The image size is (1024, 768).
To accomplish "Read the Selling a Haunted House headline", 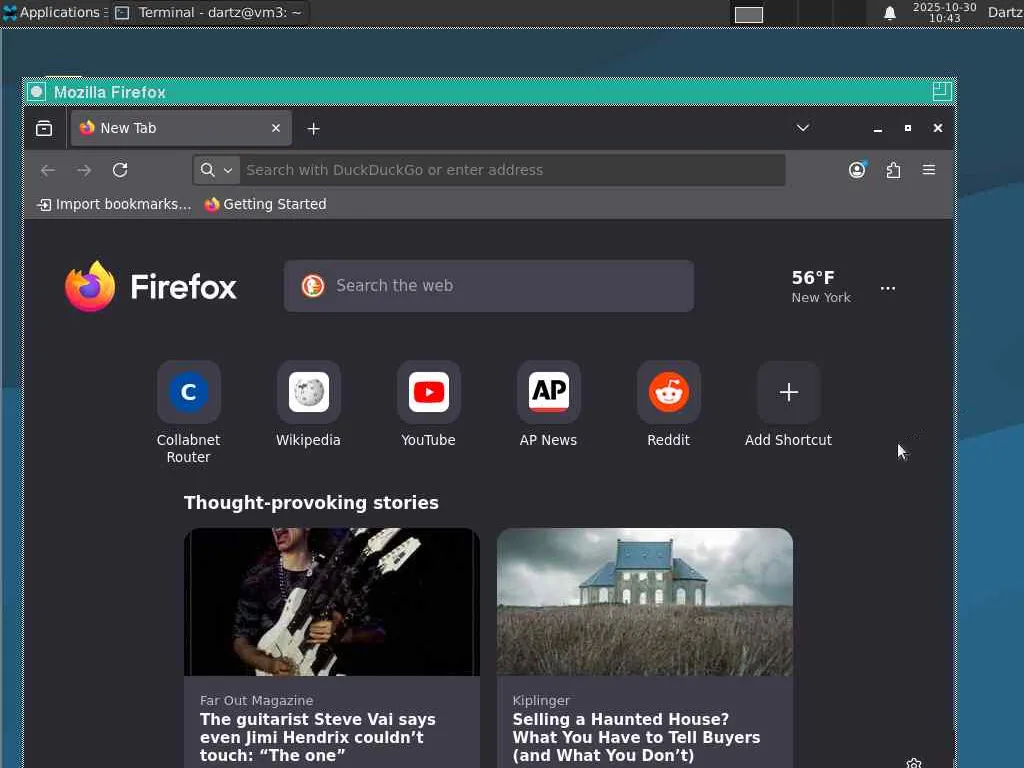I will point(637,737).
